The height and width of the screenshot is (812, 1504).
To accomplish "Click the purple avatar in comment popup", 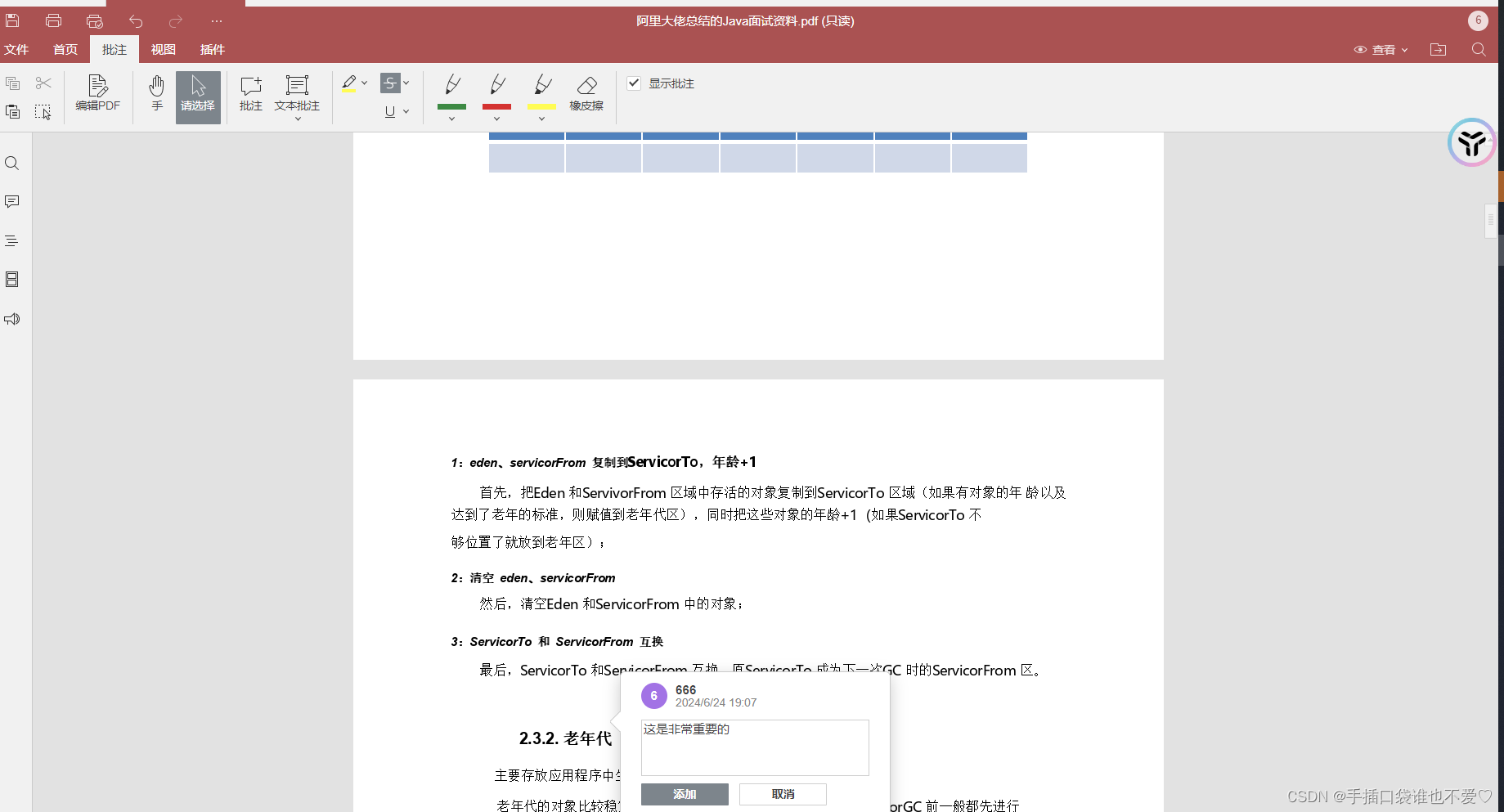I will point(653,696).
